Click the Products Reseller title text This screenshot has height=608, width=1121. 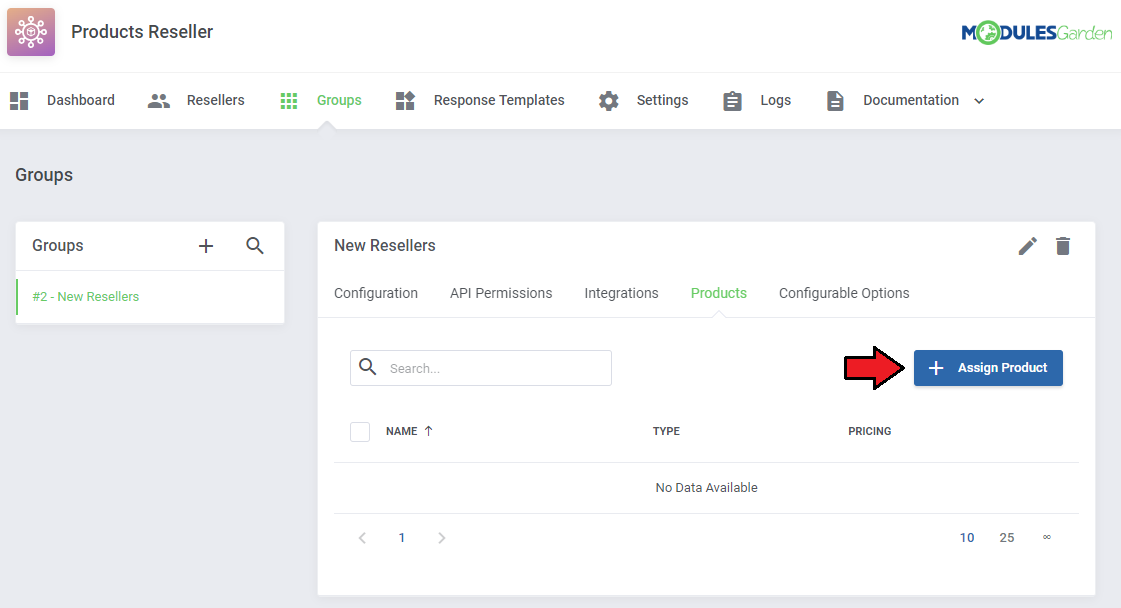coord(142,32)
